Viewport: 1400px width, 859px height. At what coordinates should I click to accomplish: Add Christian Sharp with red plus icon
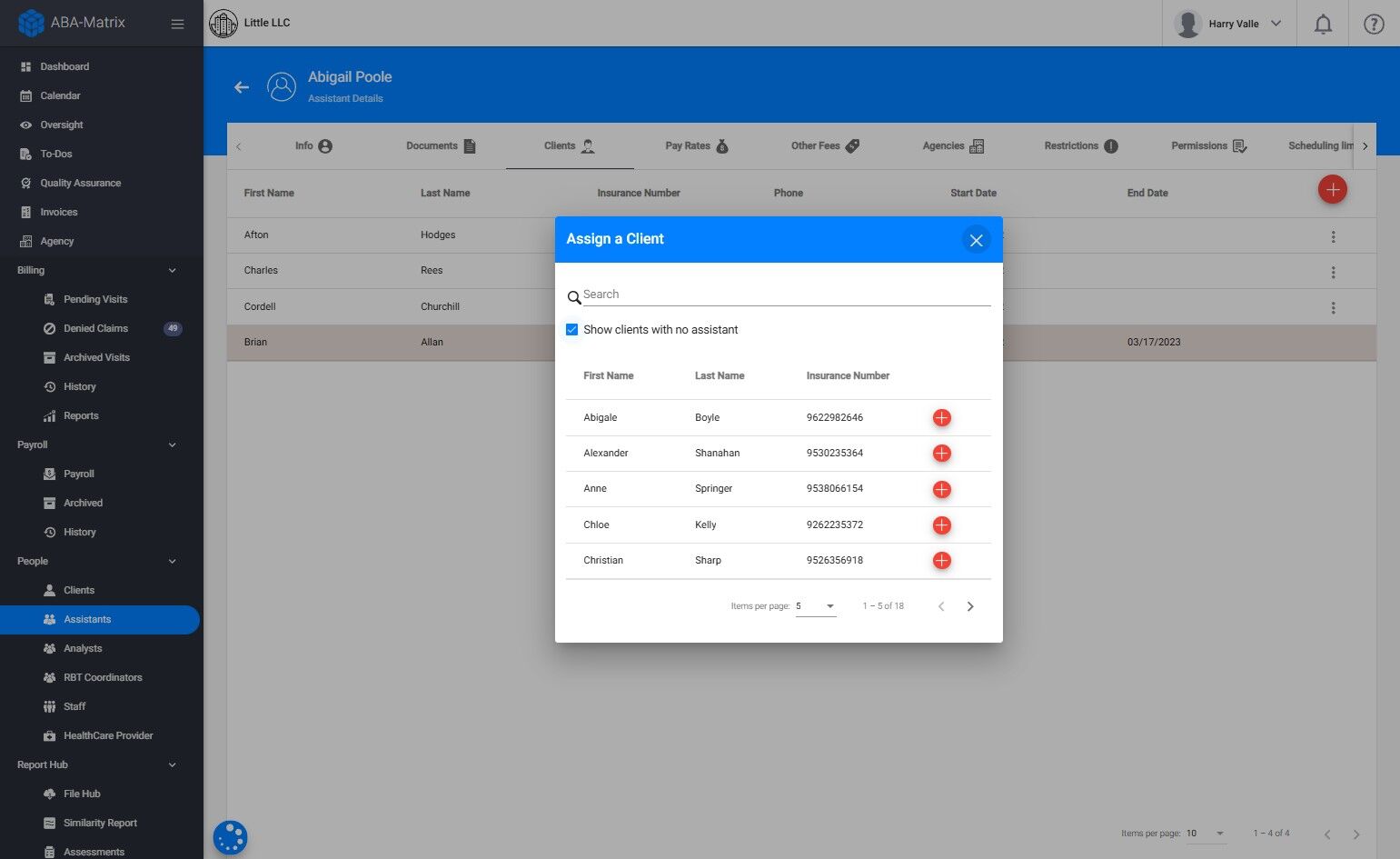(941, 560)
